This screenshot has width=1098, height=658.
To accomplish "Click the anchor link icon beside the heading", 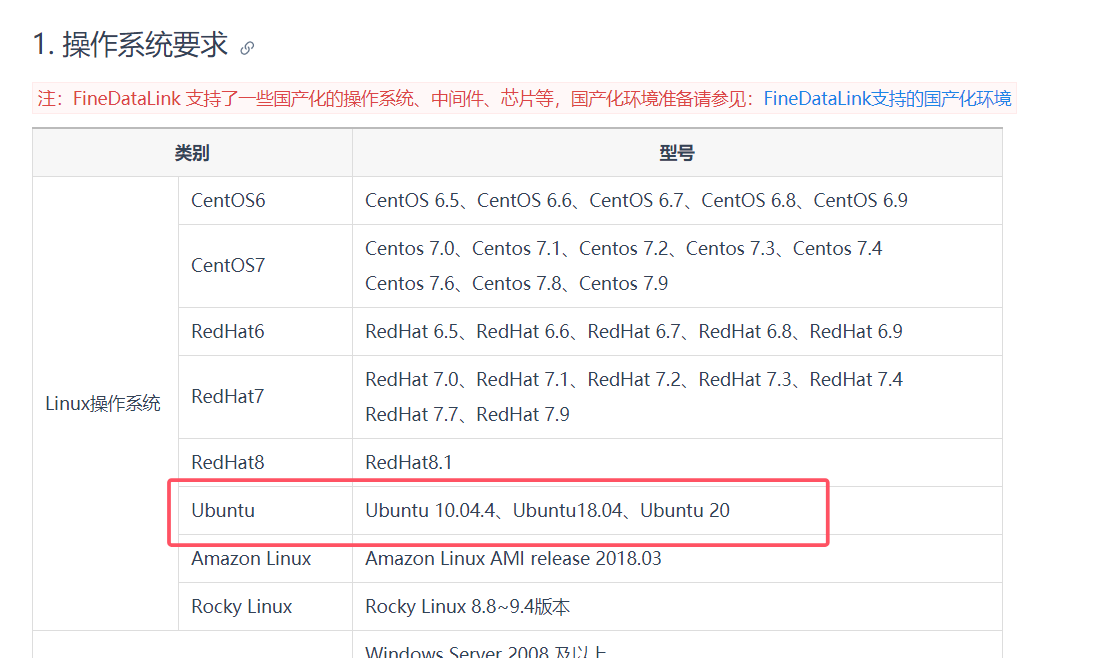I will coord(246,48).
